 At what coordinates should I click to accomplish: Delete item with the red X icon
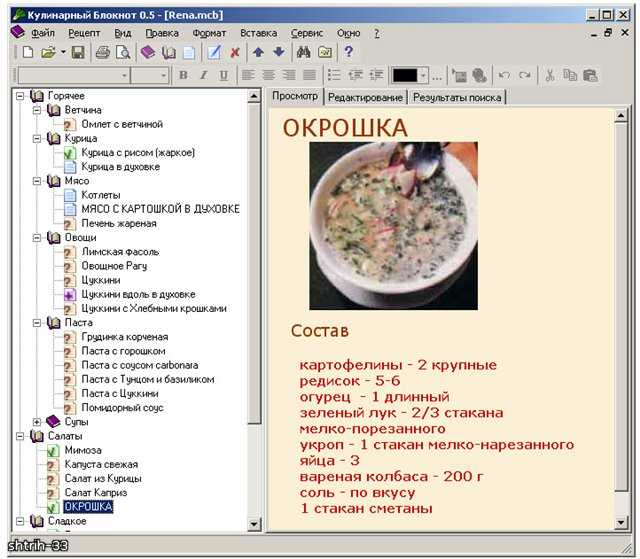(x=235, y=52)
